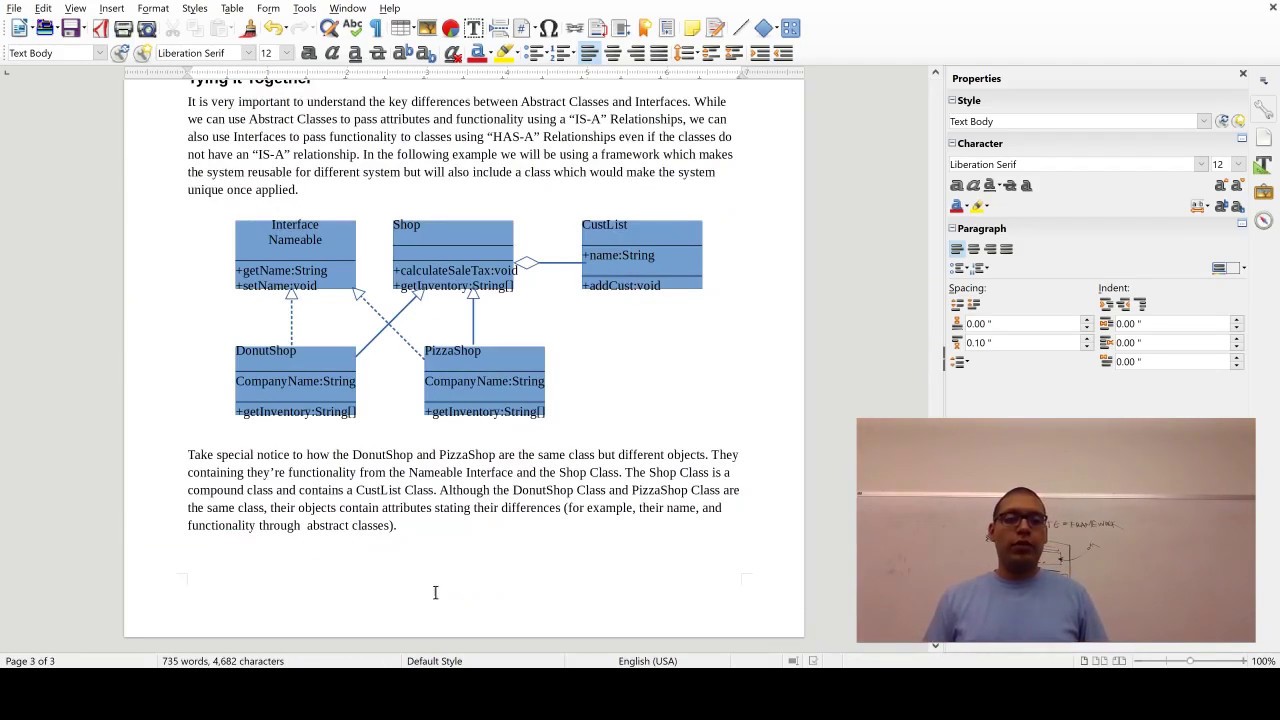The height and width of the screenshot is (720, 1280).
Task: Open the sidebar Properties wrench icon
Action: click(x=1263, y=110)
